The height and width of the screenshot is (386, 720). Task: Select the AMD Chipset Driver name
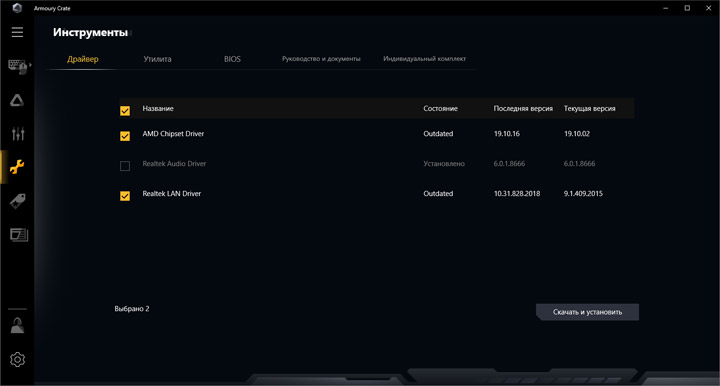(173, 134)
